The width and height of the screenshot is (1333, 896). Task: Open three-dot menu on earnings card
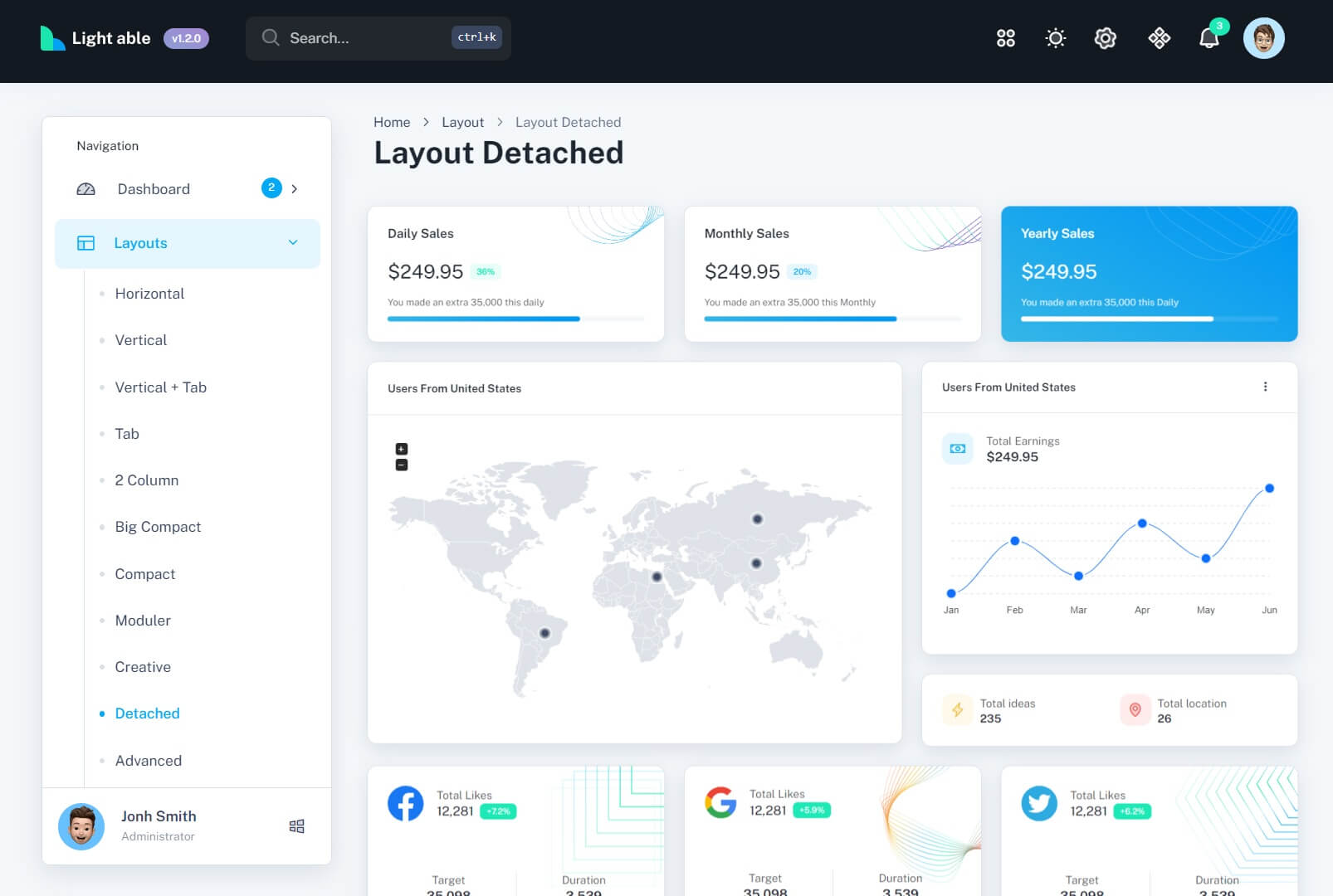coord(1265,387)
